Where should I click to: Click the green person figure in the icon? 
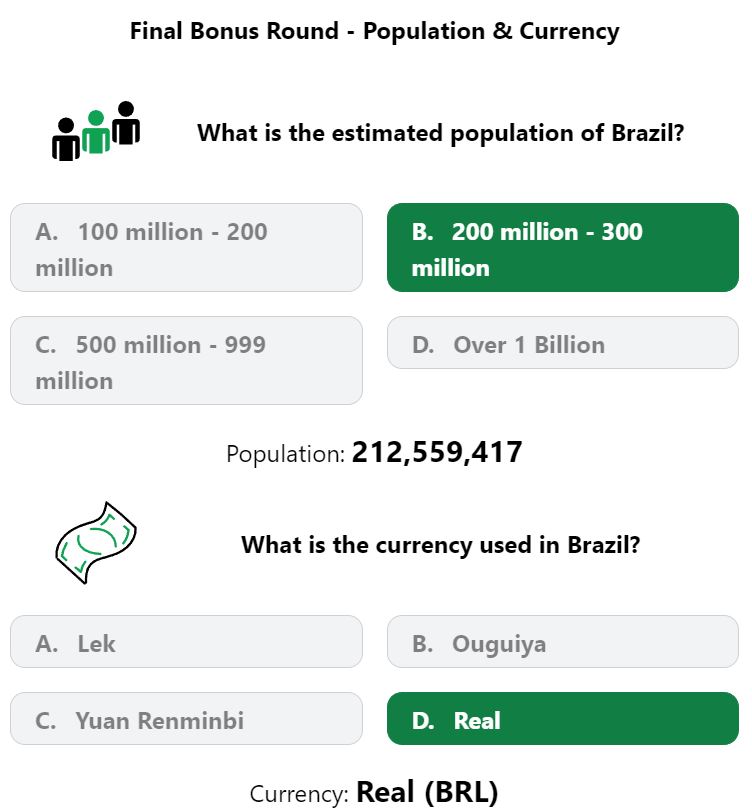96,132
